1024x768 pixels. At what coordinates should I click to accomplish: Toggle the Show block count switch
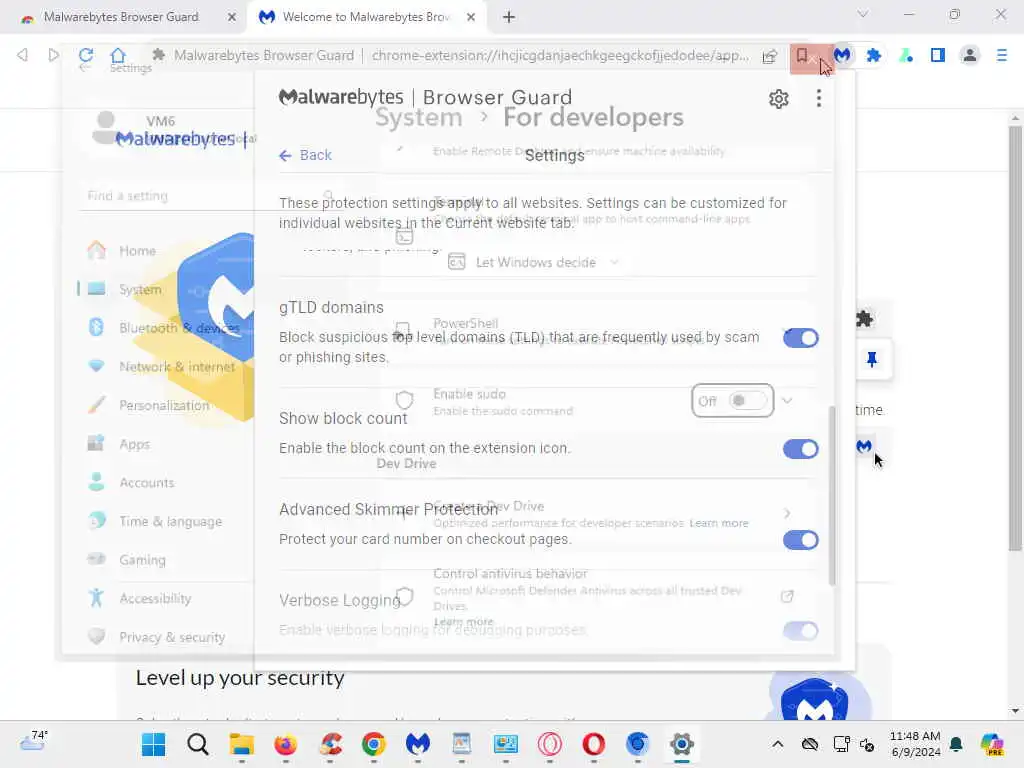pos(801,449)
